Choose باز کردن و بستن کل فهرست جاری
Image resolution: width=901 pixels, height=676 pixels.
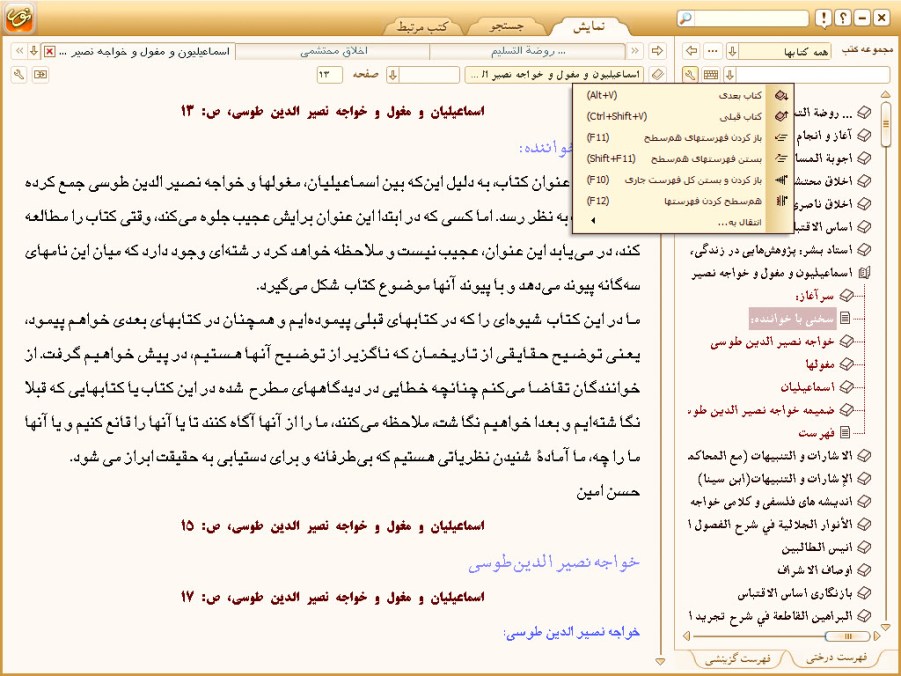683,180
